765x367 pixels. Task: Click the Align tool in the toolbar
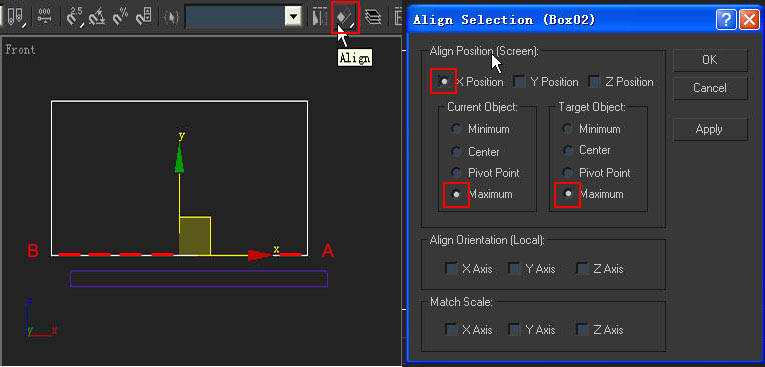[345, 18]
